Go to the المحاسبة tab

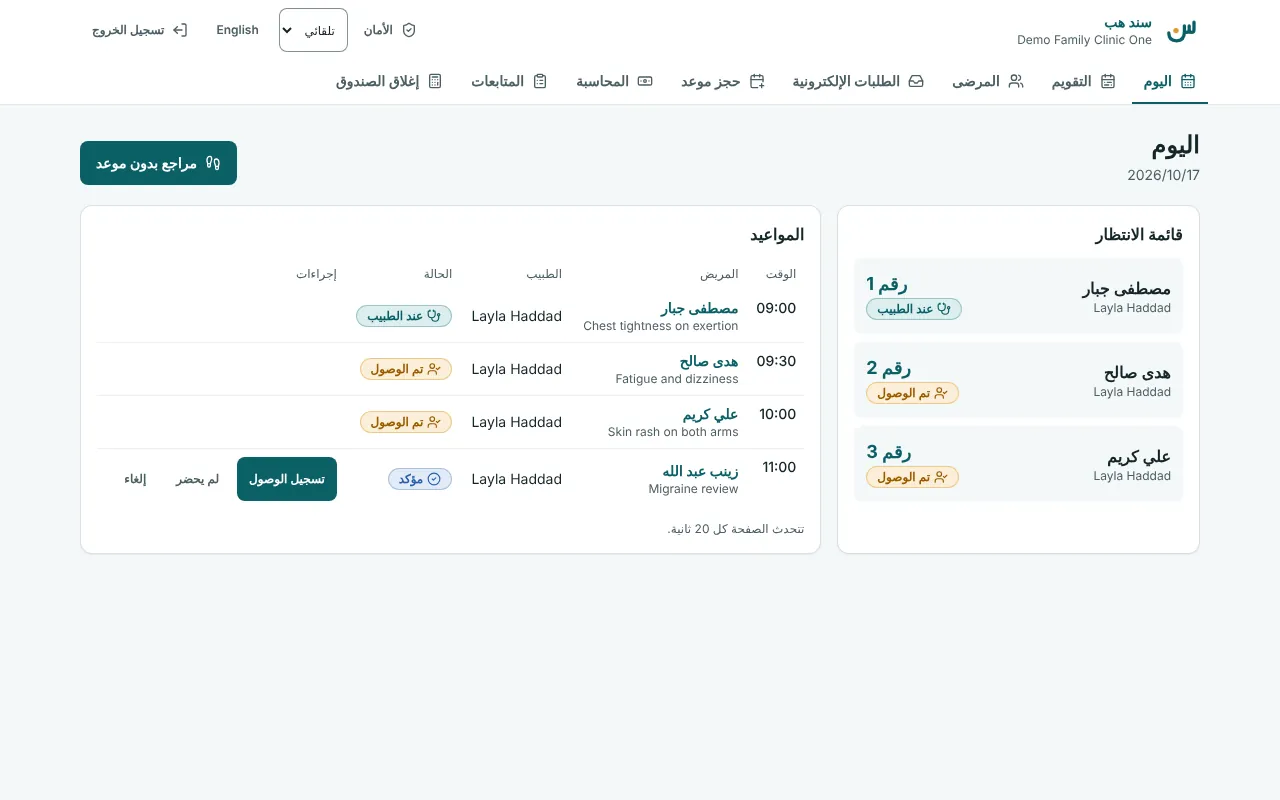(614, 81)
